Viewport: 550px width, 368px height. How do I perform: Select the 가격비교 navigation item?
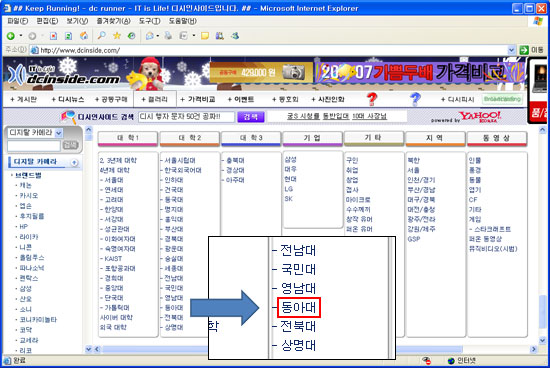point(198,100)
